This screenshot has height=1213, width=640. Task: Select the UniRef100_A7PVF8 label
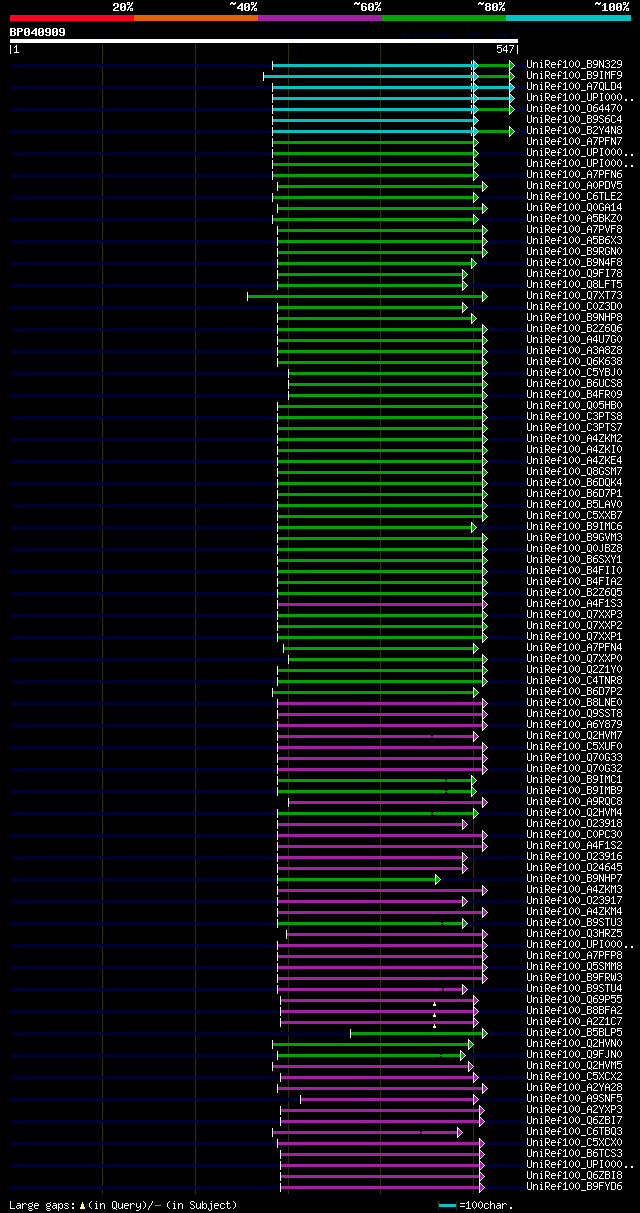coord(574,230)
